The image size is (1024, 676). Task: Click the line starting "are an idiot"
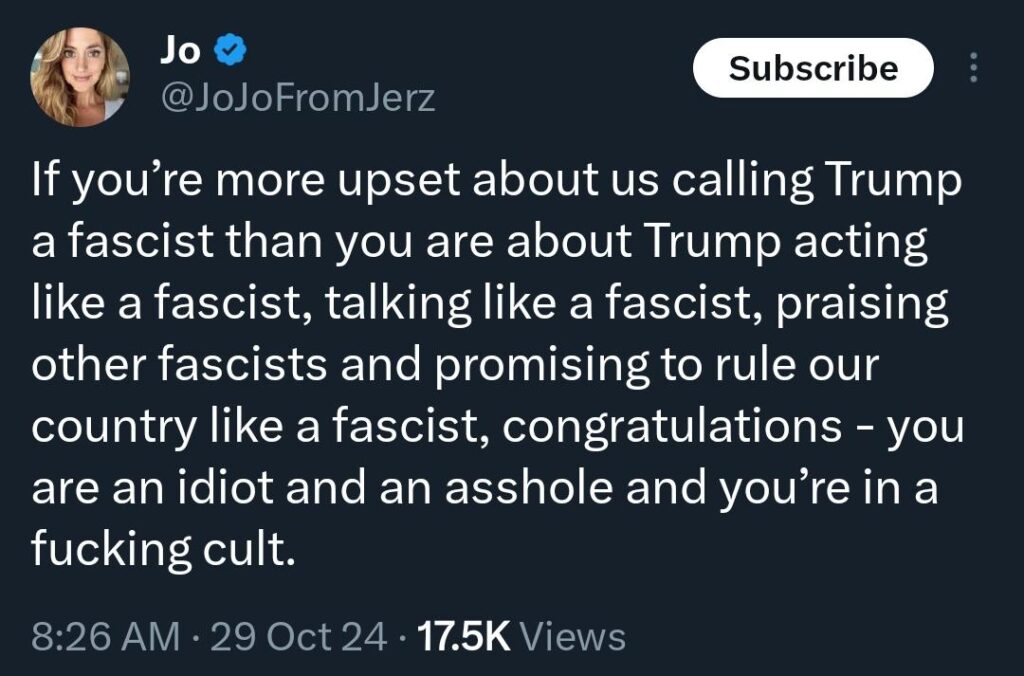484,487
